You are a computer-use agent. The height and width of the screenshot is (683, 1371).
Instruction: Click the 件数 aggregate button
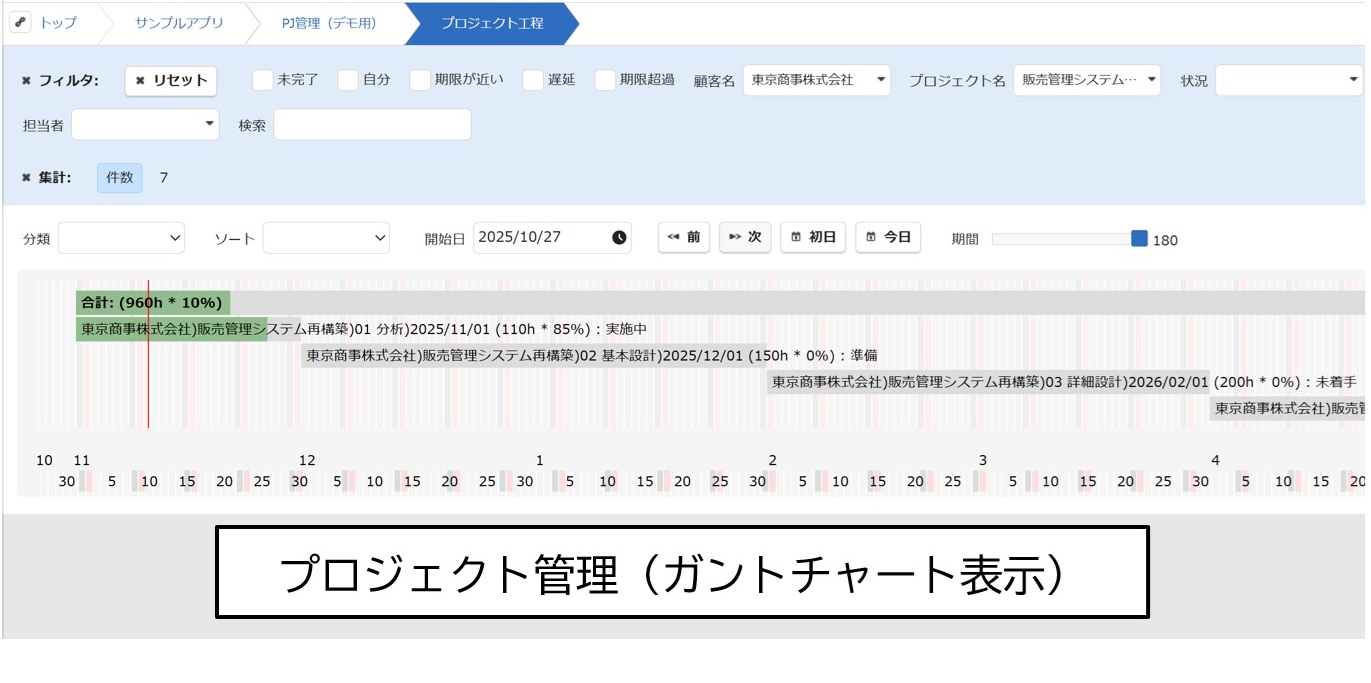click(120, 178)
